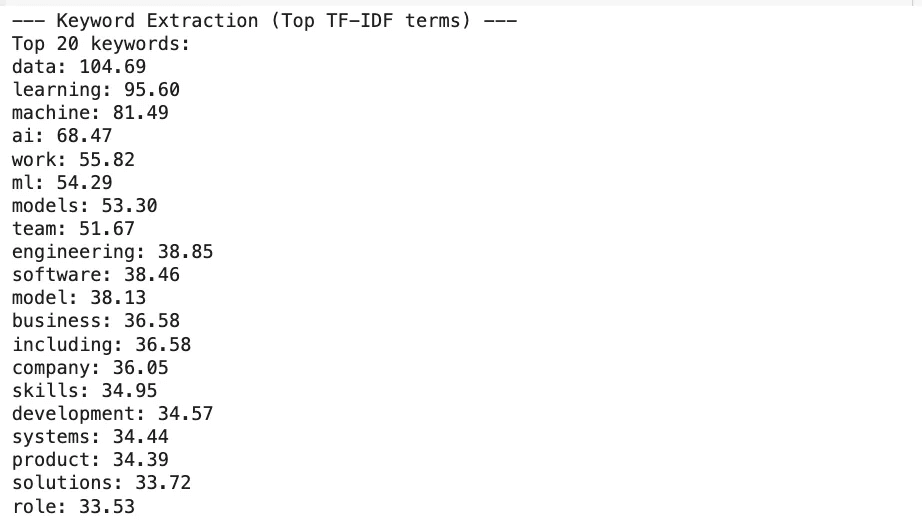
Task: Click the 'skills: 34.95' line
Action: click(84, 390)
